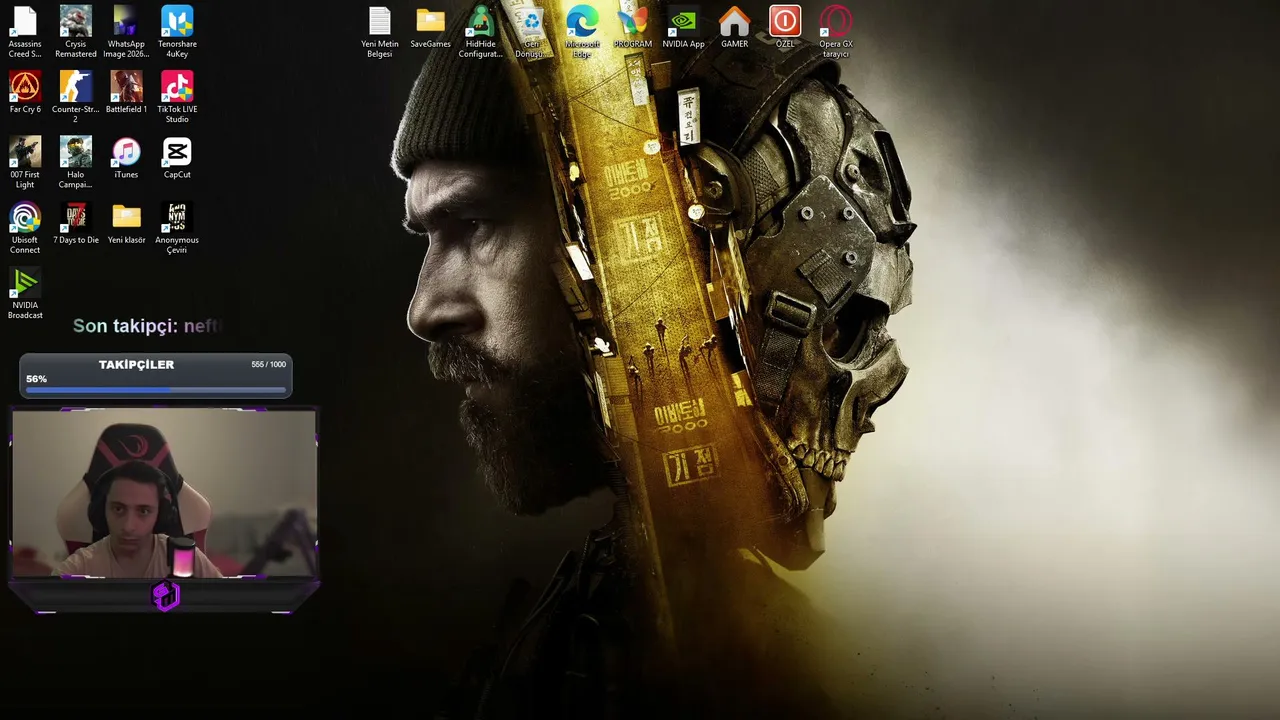Select the 007 First Light icon
This screenshot has width=1280, height=720.
(25, 162)
